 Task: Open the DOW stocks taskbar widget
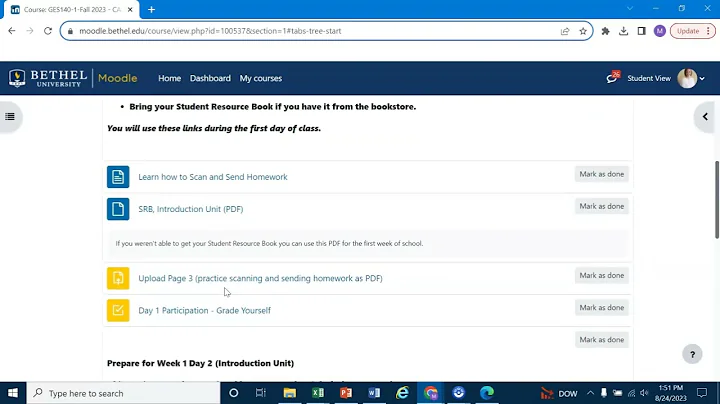pyautogui.click(x=559, y=393)
